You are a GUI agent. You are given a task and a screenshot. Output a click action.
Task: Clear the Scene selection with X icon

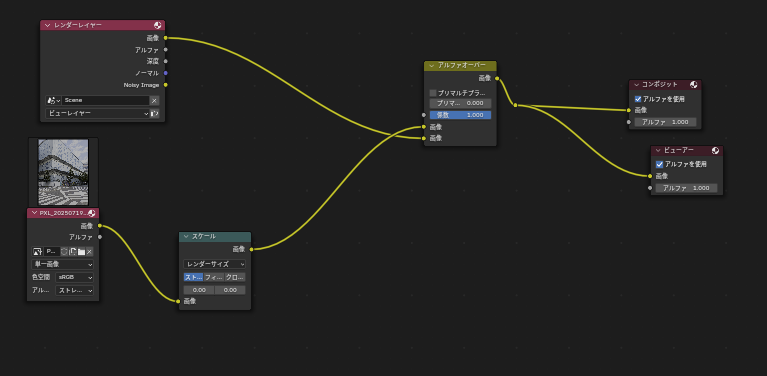(155, 100)
